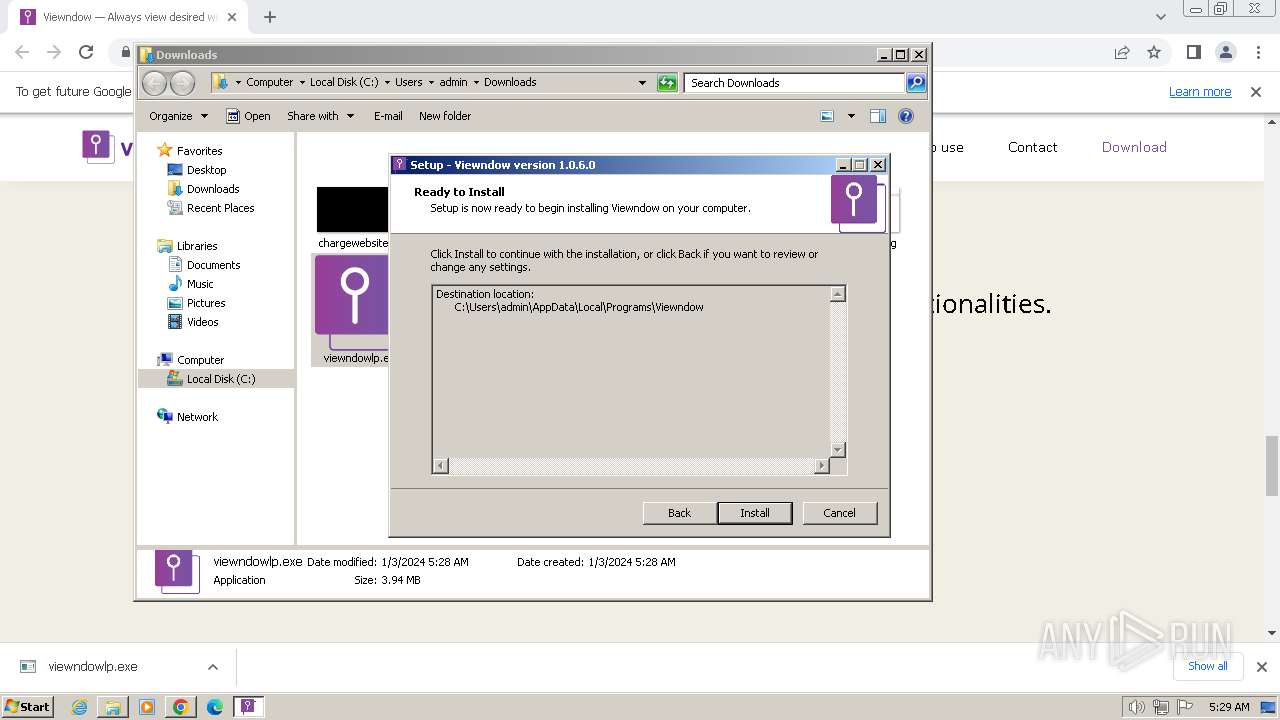Click Chrome share page icon
Image resolution: width=1280 pixels, height=720 pixels.
tap(1122, 52)
